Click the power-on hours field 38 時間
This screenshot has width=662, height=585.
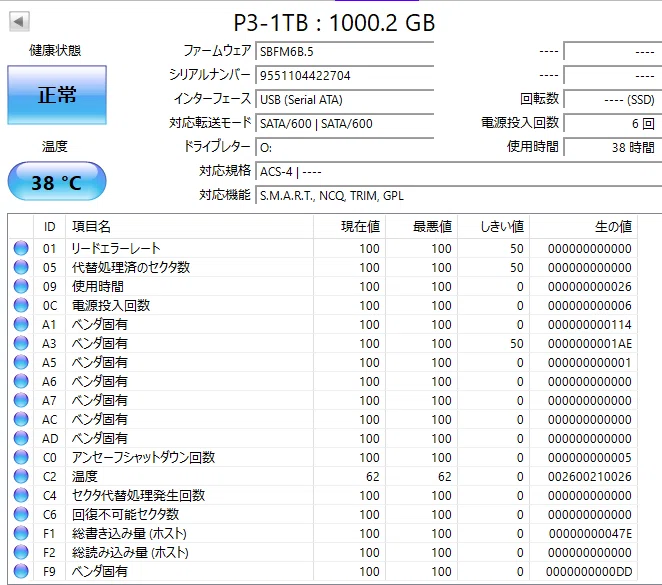point(613,148)
